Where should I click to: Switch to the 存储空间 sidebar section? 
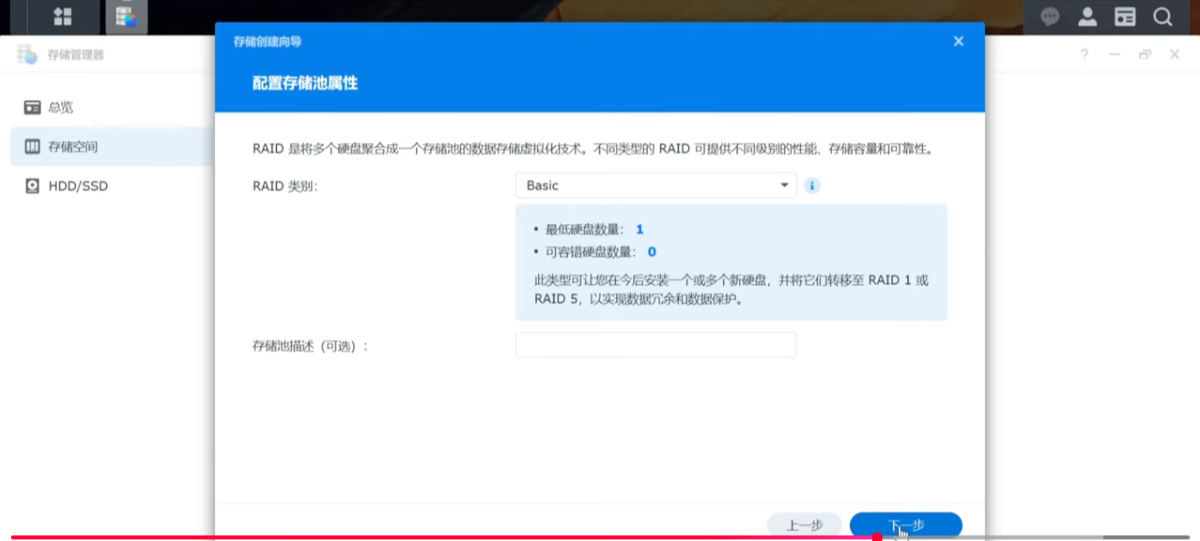click(72, 147)
